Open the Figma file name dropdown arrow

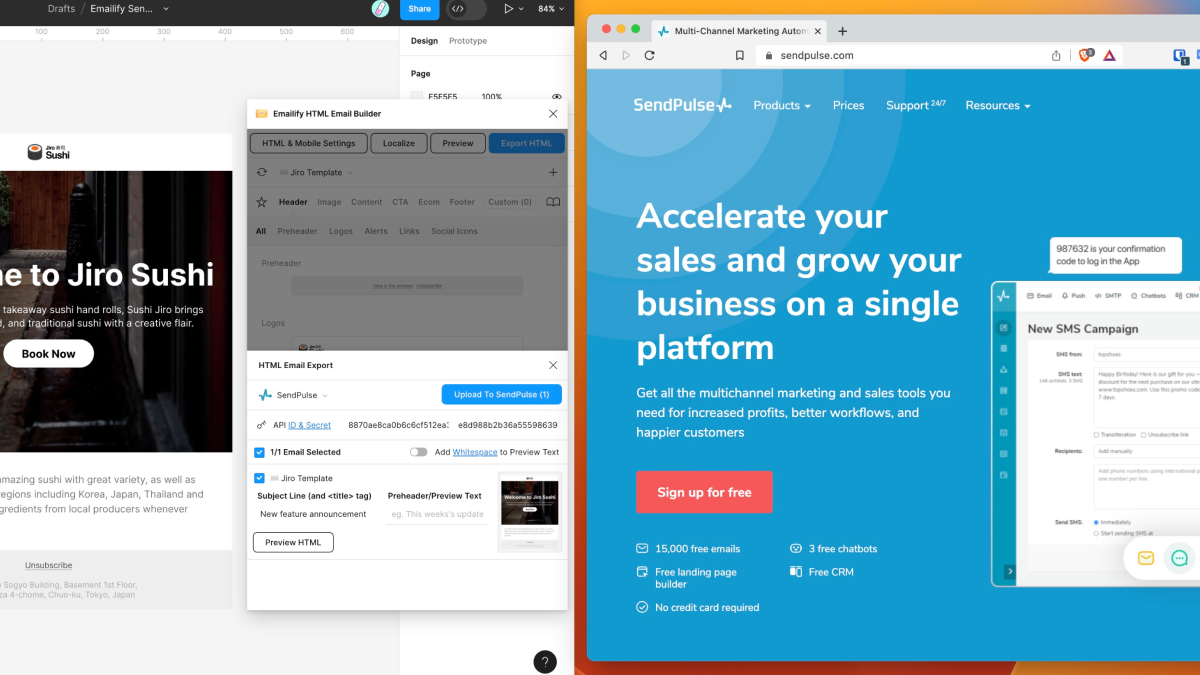point(166,9)
